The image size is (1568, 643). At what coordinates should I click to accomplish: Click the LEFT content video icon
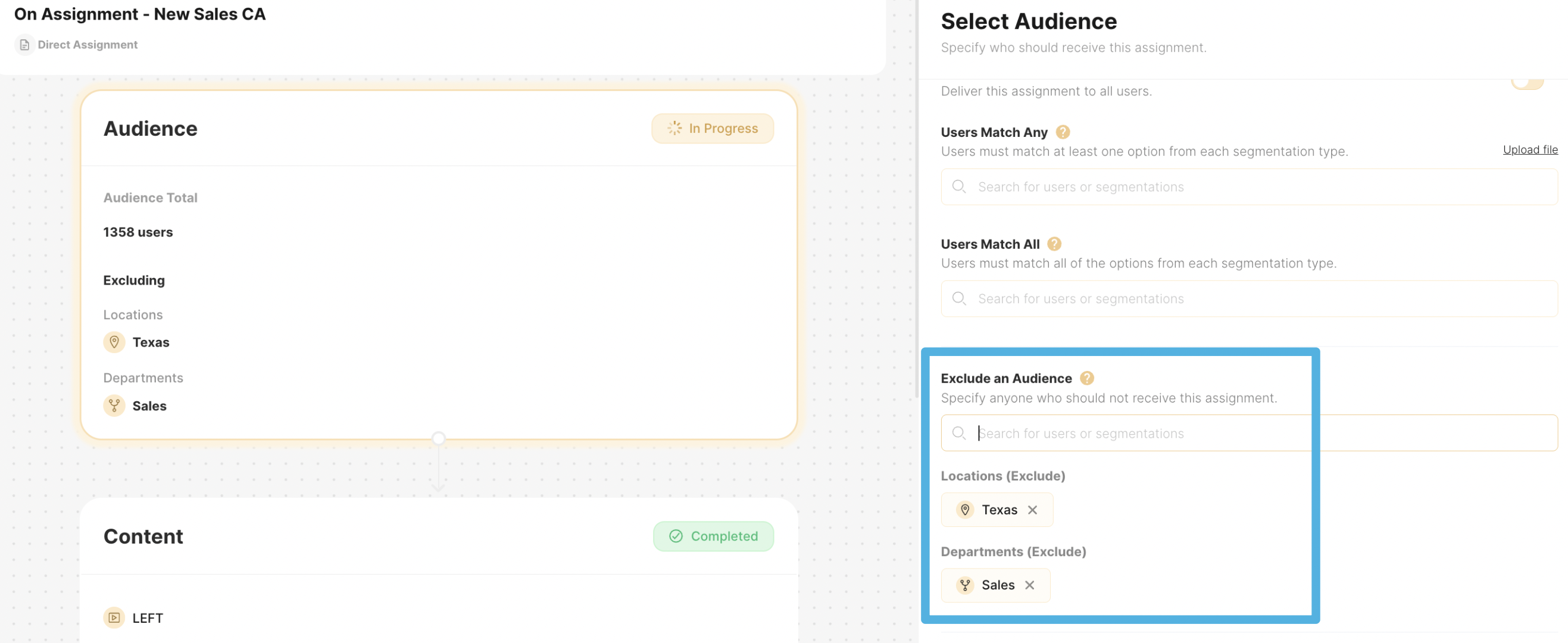click(x=114, y=617)
